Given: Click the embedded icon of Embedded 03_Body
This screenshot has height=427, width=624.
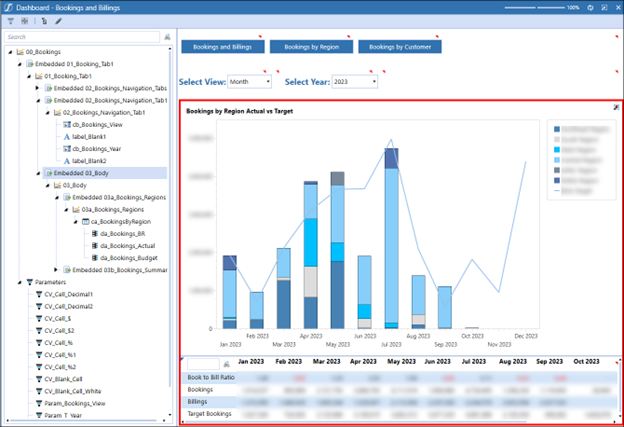Looking at the screenshot, I should click(49, 173).
